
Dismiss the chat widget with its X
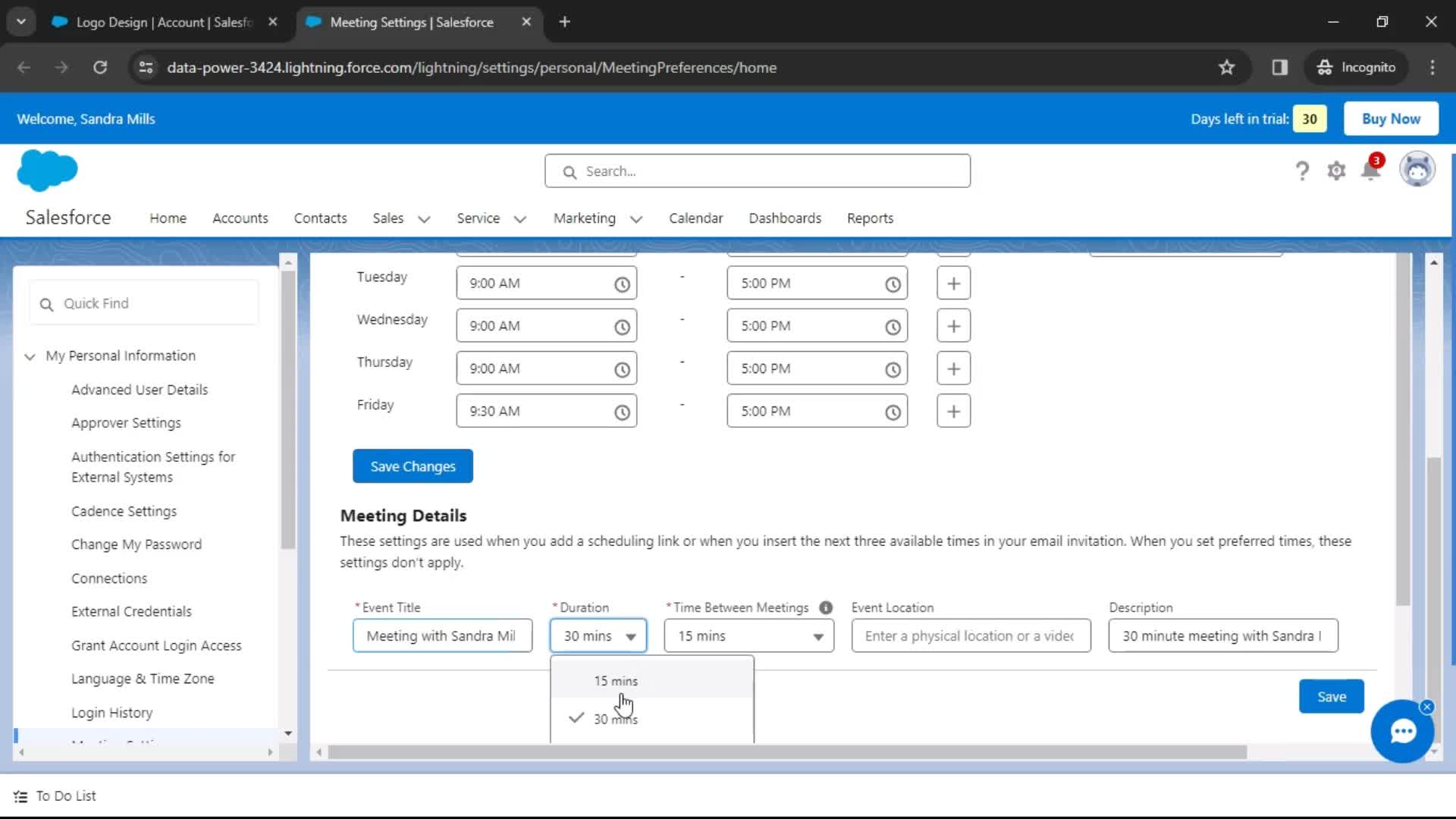pos(1426,707)
